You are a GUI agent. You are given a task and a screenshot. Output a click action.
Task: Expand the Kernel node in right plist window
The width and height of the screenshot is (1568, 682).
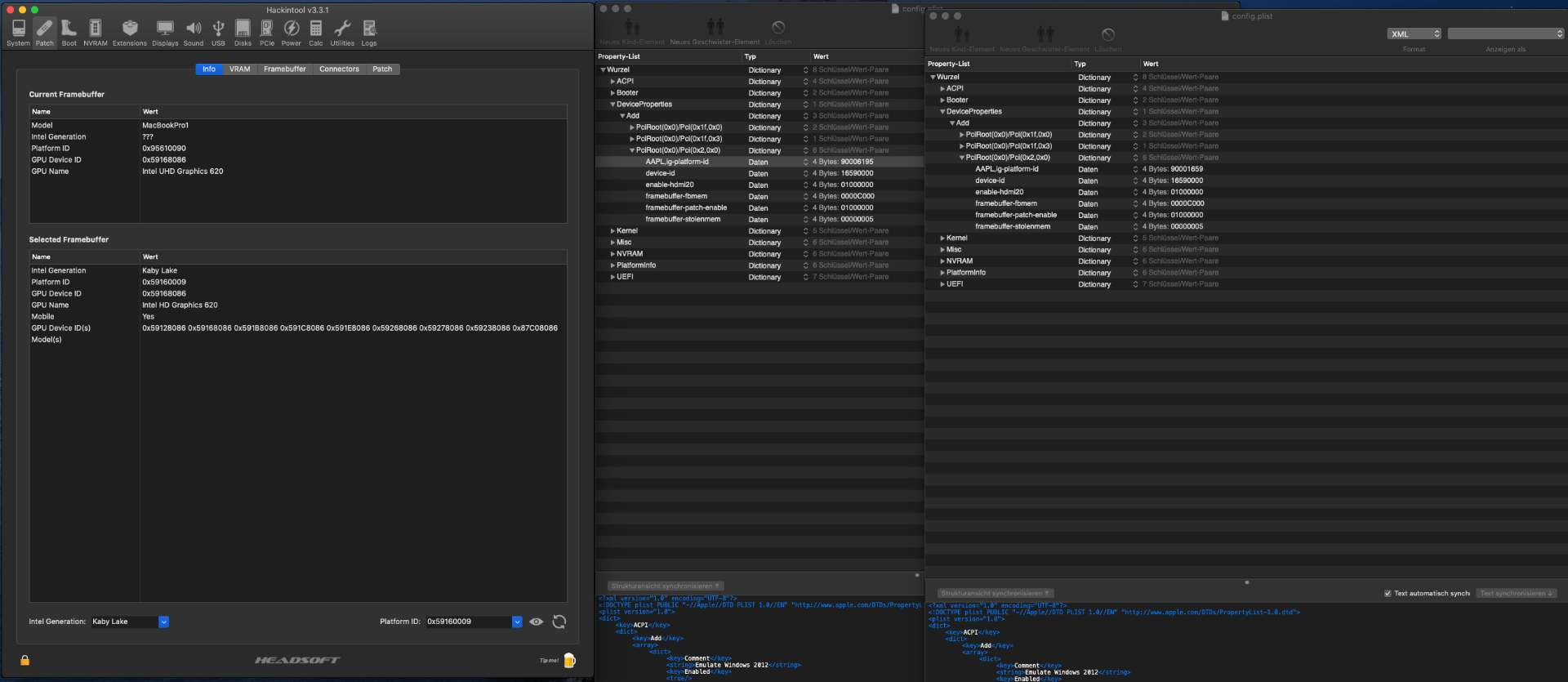click(942, 238)
